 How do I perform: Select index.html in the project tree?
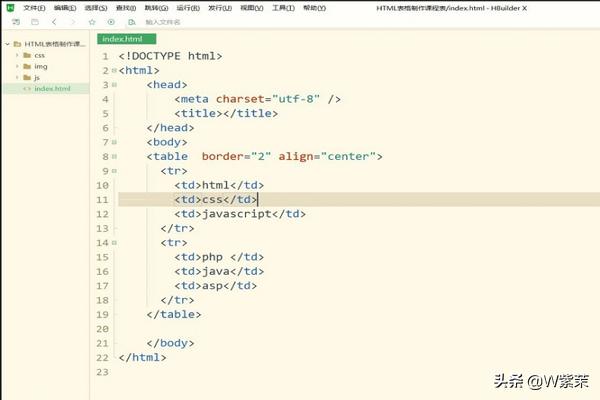pos(52,88)
